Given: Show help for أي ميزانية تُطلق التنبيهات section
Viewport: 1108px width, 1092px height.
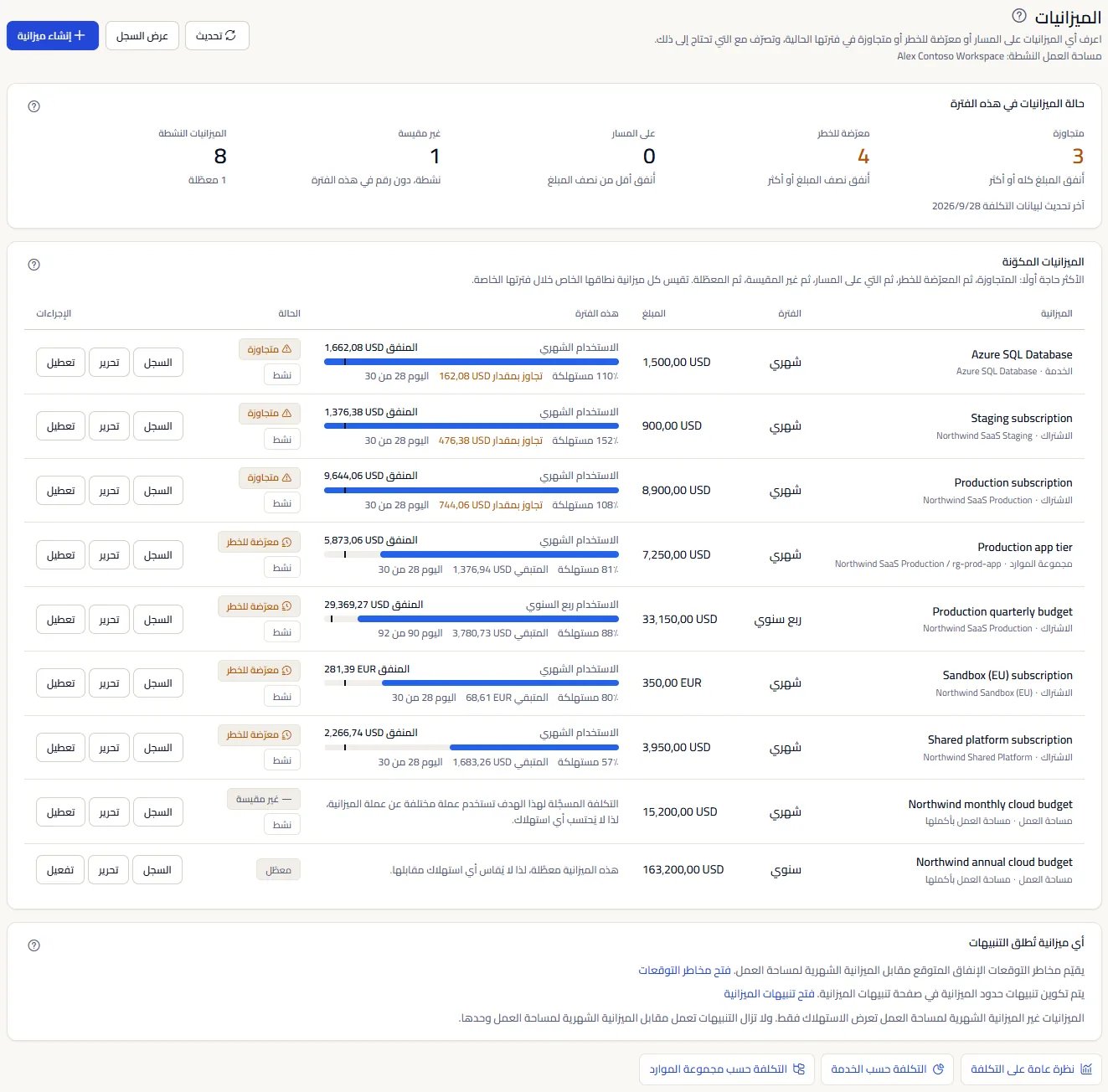Looking at the screenshot, I should [x=34, y=945].
